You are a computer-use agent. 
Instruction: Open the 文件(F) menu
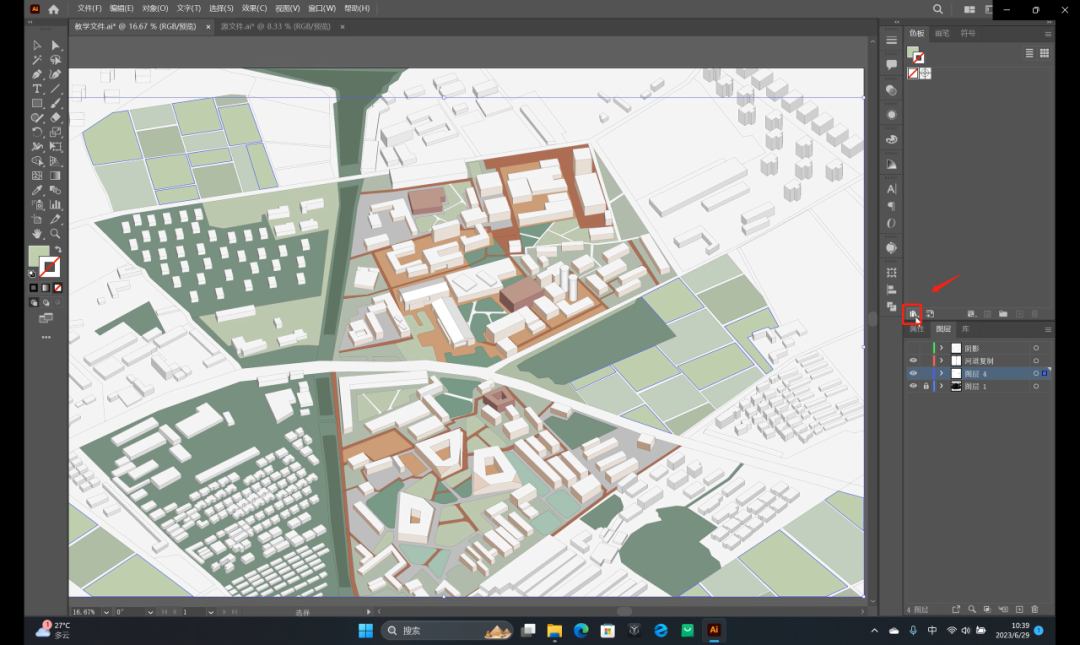point(90,8)
